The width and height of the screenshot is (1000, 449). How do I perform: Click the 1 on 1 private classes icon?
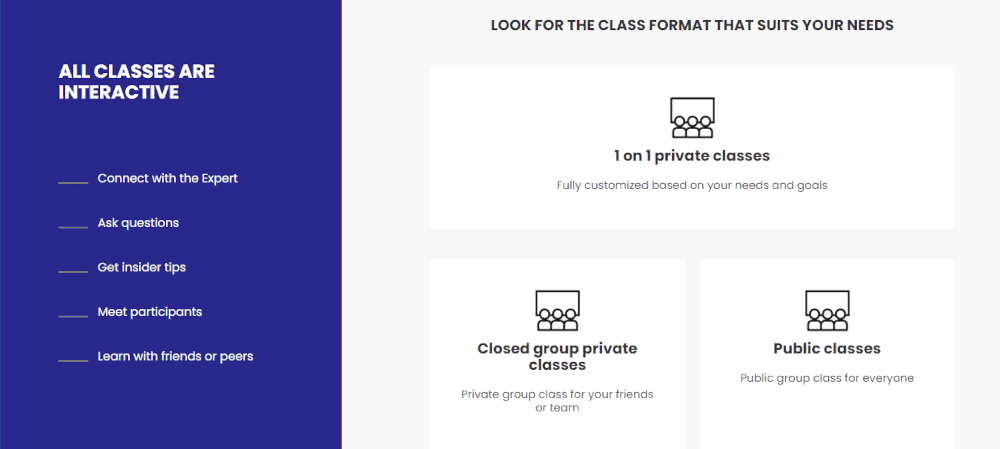pos(692,117)
